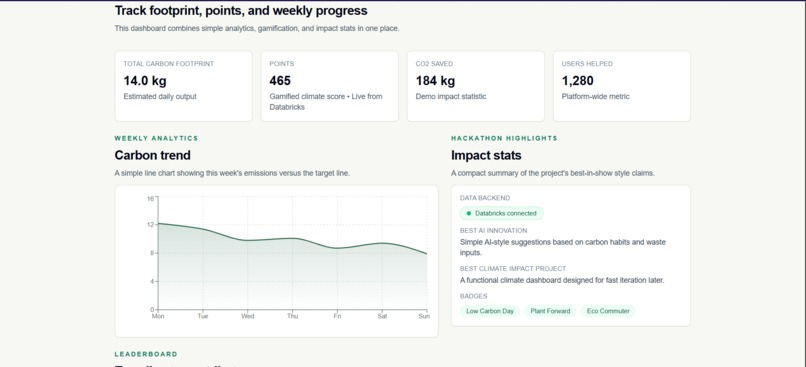Viewport: 806px width, 367px height.
Task: Click the Tue label on chart axis
Action: pos(203,316)
